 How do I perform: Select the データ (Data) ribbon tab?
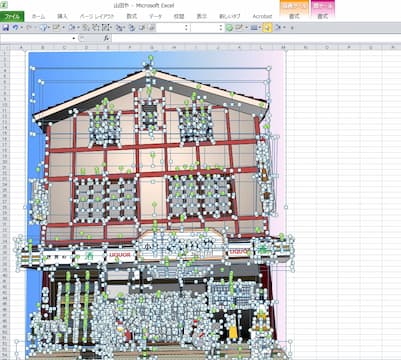tap(155, 16)
